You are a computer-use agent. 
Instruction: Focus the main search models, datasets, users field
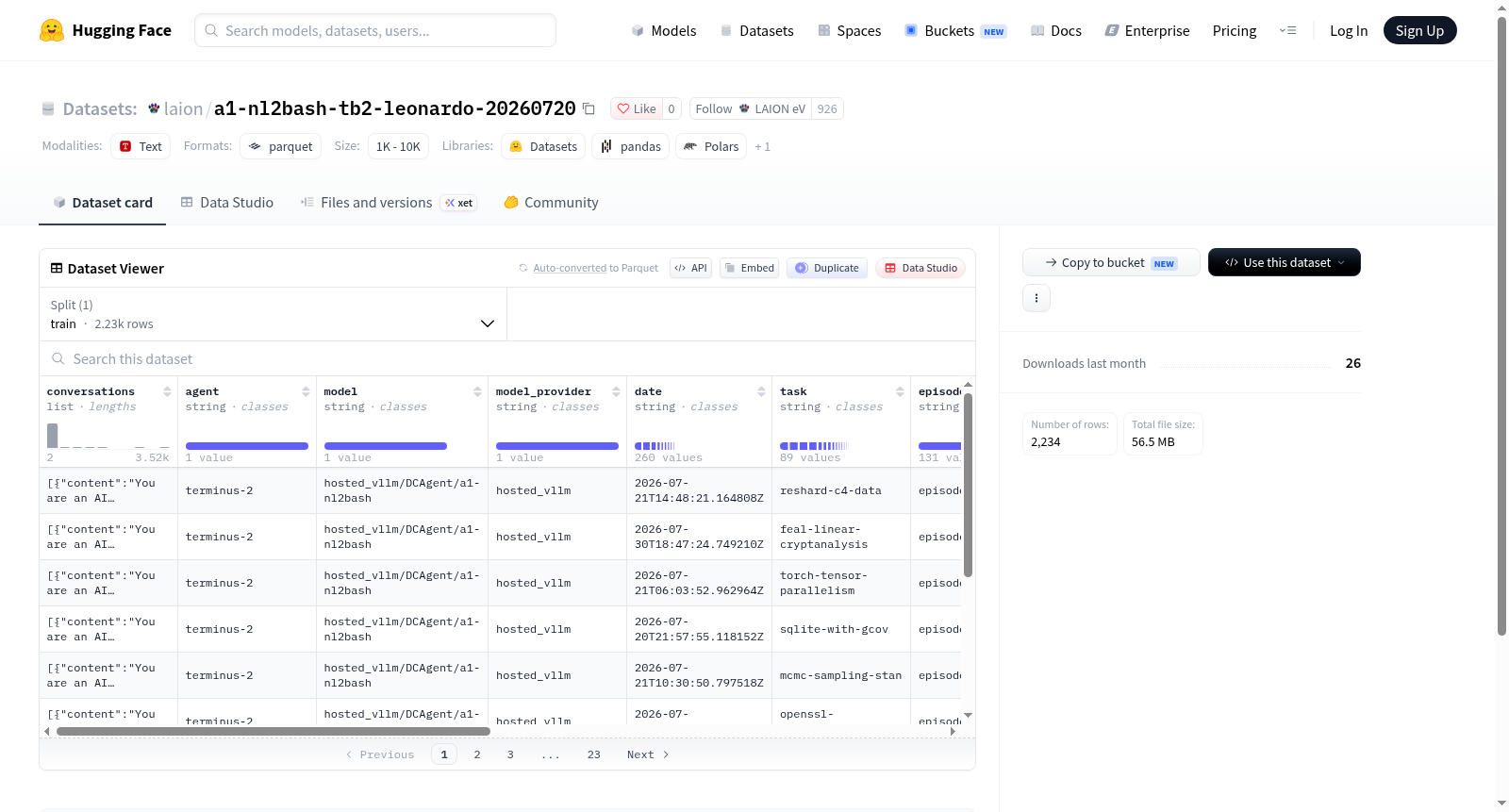tap(375, 30)
